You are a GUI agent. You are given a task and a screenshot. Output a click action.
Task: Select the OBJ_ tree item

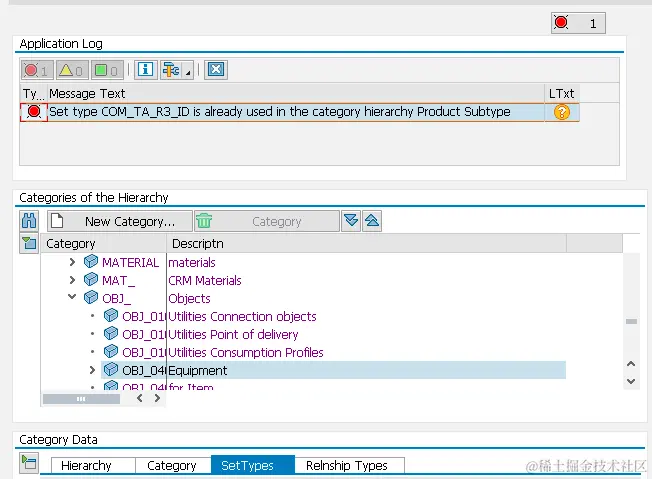116,299
